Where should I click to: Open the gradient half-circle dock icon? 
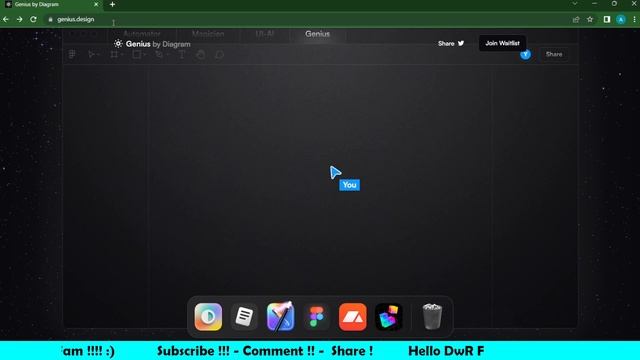pos(208,317)
